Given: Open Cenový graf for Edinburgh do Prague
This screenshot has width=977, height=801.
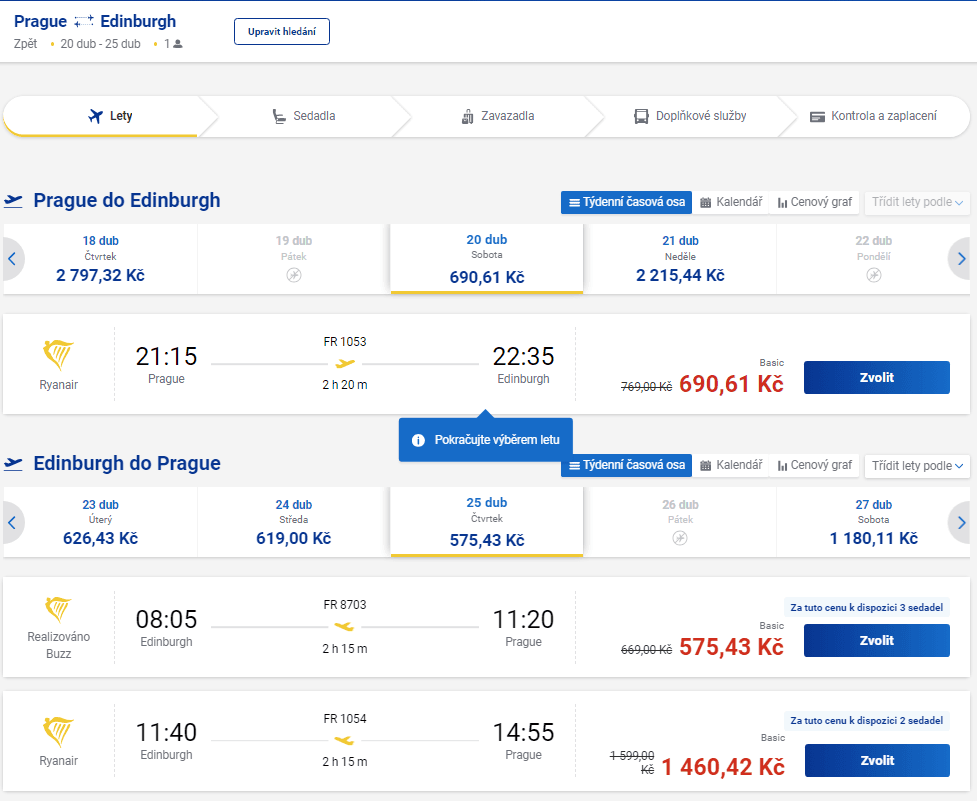Looking at the screenshot, I should tap(814, 465).
